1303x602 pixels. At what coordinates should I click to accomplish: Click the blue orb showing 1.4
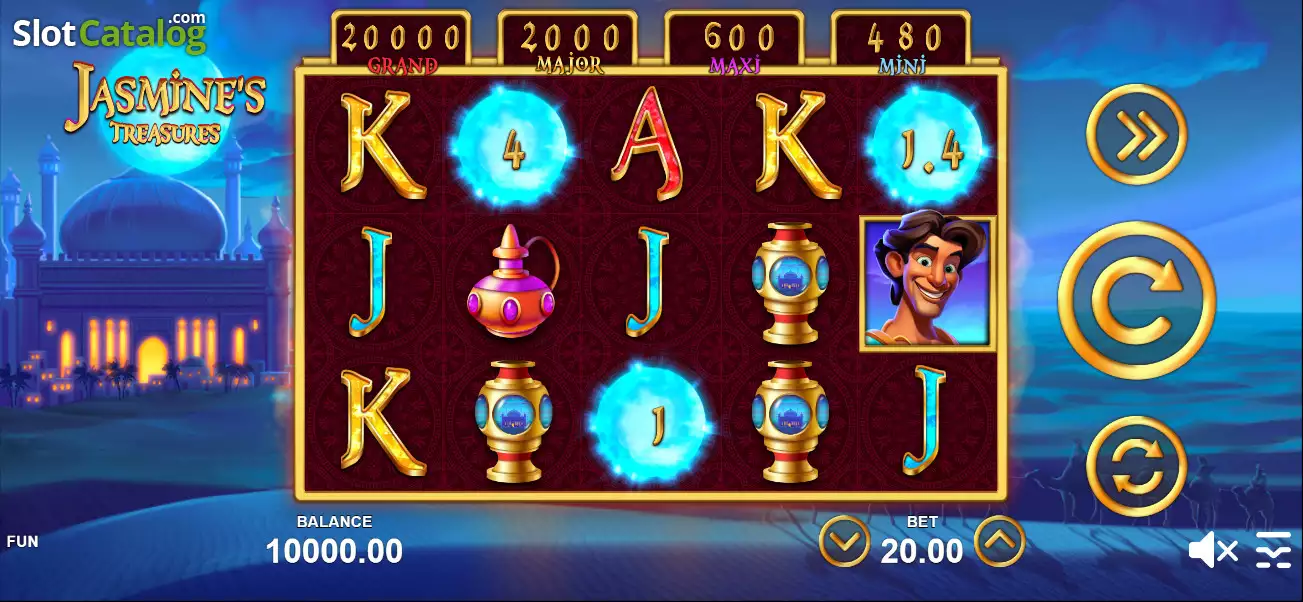[929, 145]
